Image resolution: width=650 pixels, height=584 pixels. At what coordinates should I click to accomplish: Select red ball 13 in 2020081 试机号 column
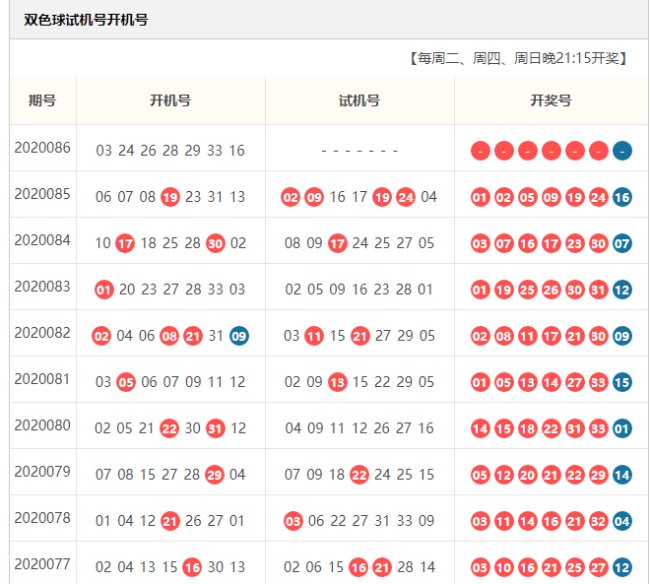pyautogui.click(x=338, y=381)
